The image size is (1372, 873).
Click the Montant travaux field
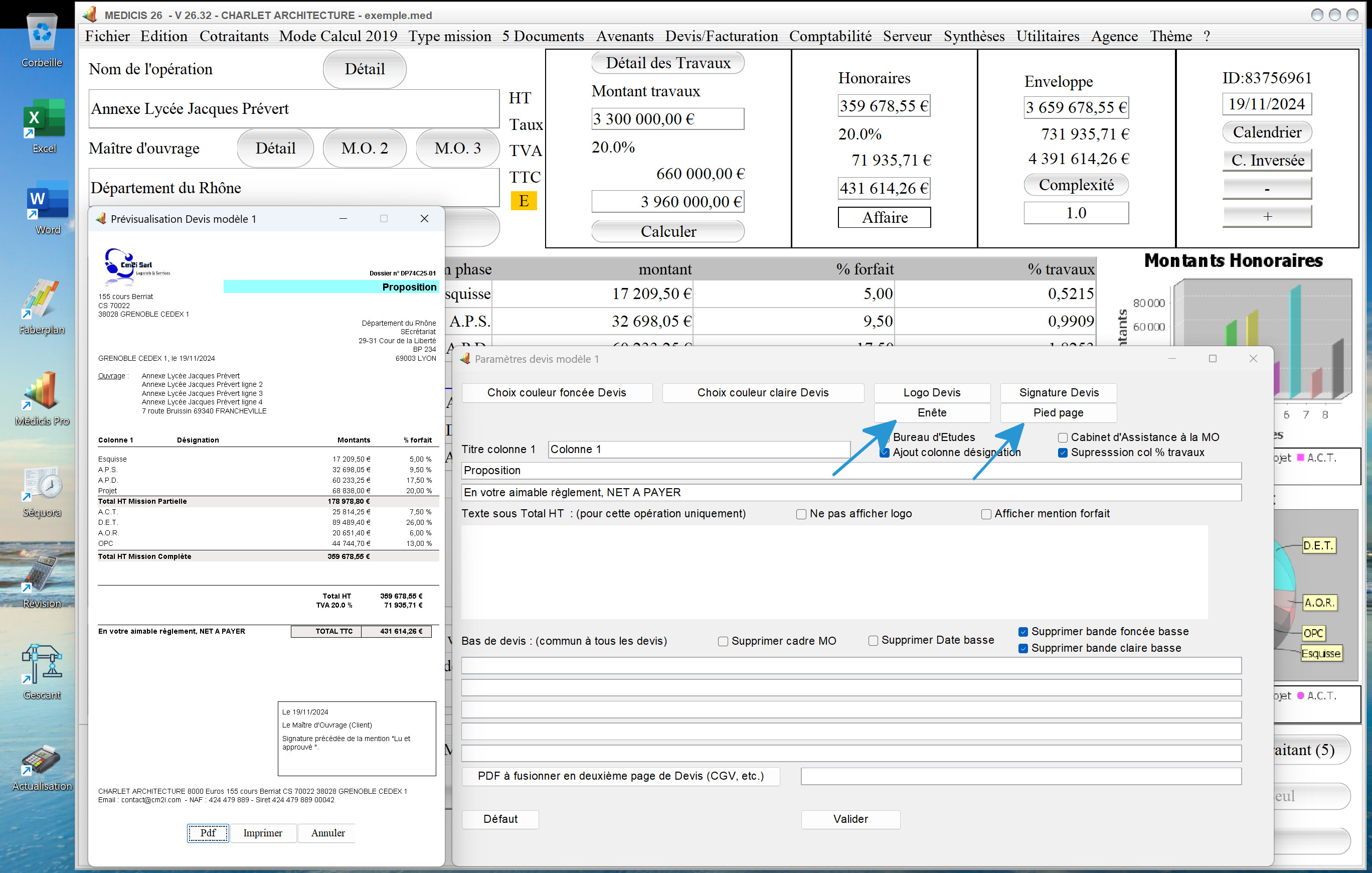coord(668,119)
